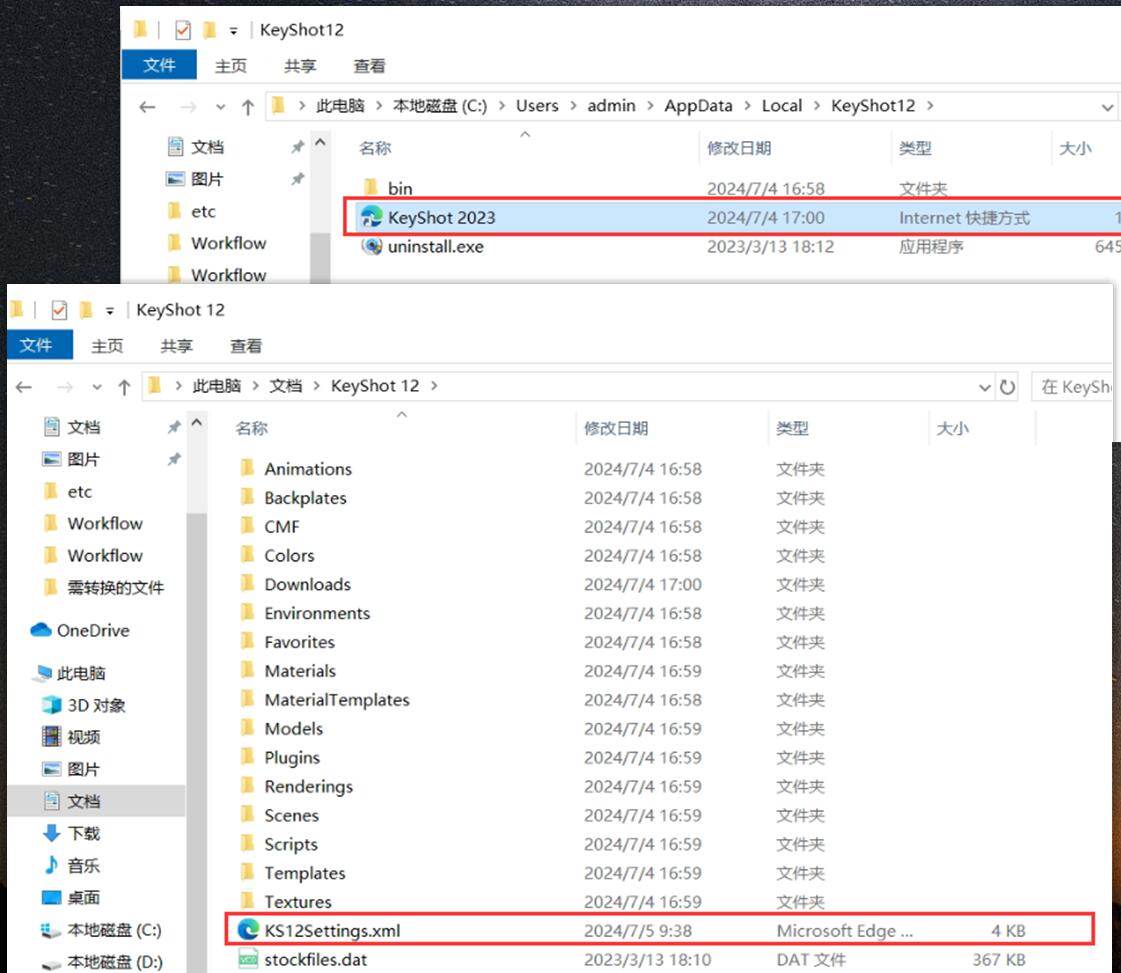Toggle the properties checkmark in quick access toolbar

[58, 310]
